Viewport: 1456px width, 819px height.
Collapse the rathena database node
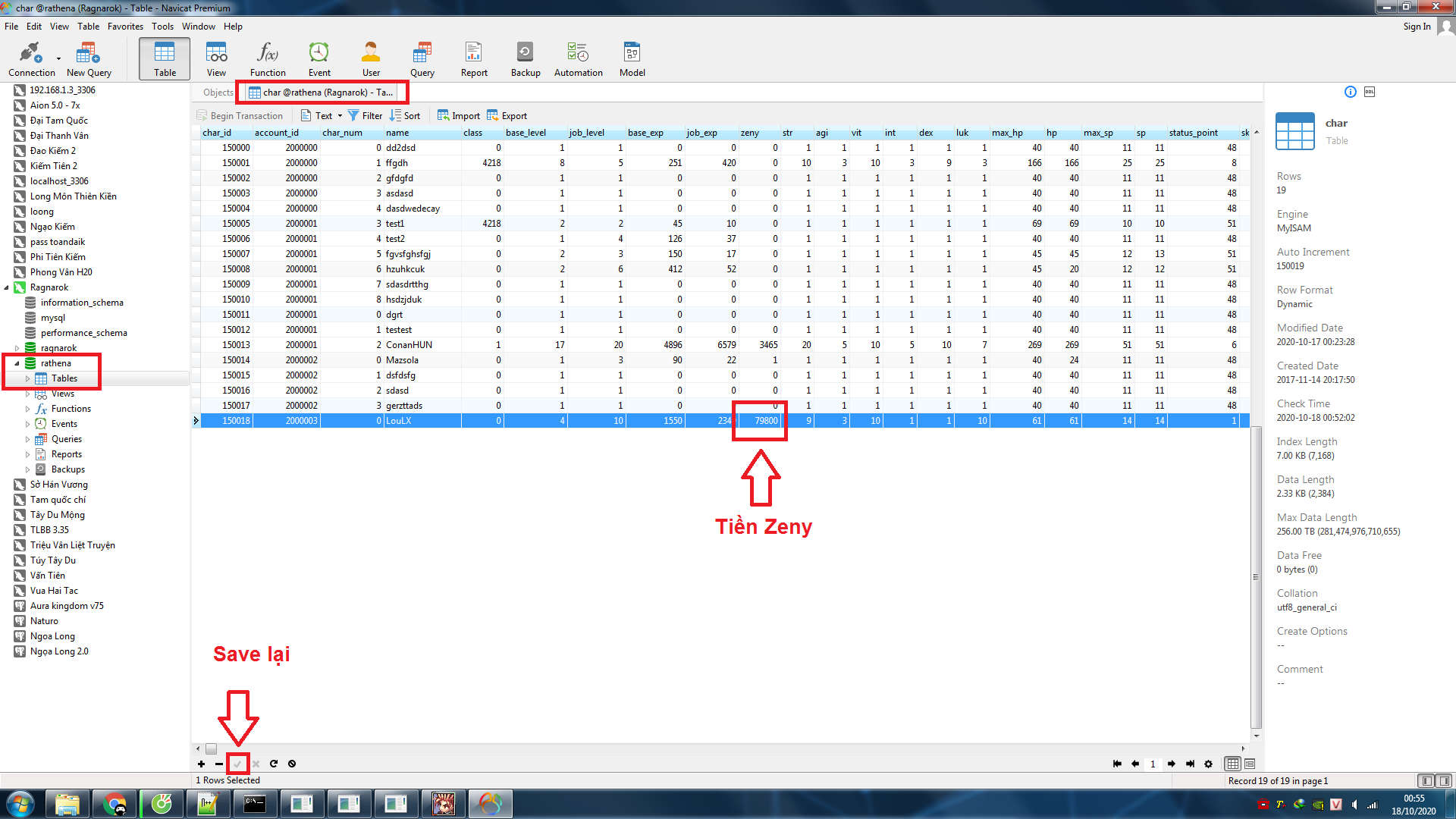[x=17, y=363]
